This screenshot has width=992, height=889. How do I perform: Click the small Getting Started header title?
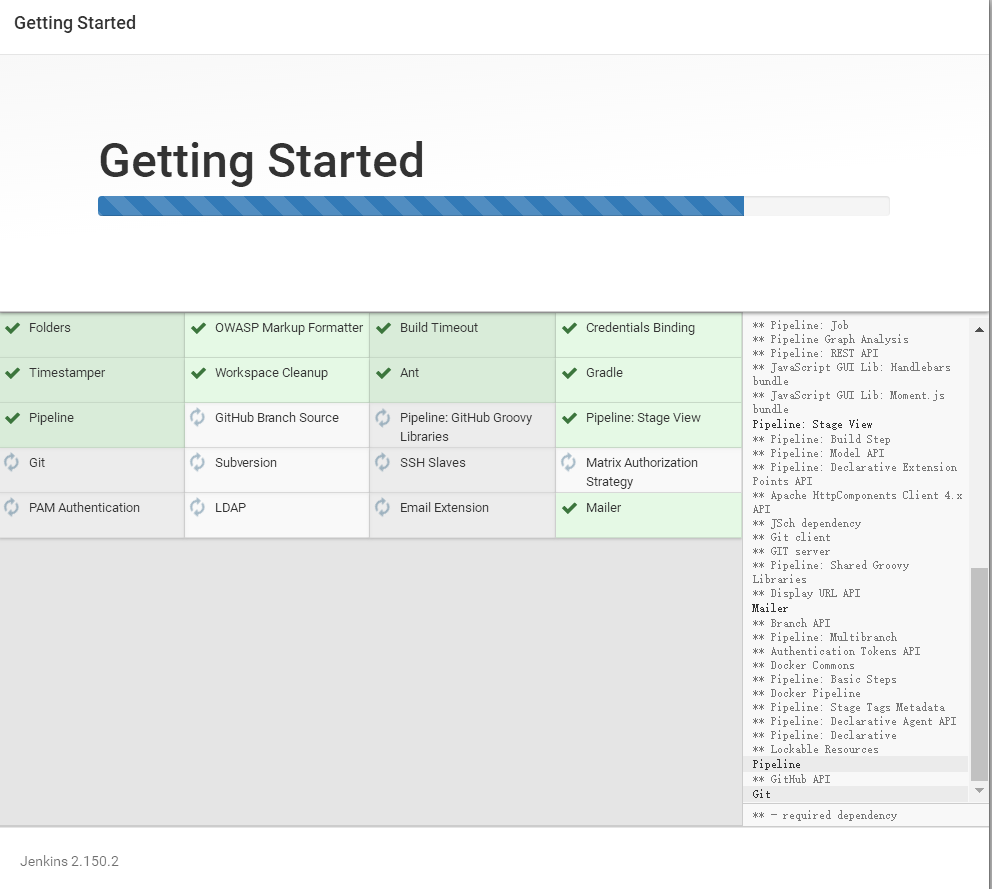pyautogui.click(x=75, y=23)
